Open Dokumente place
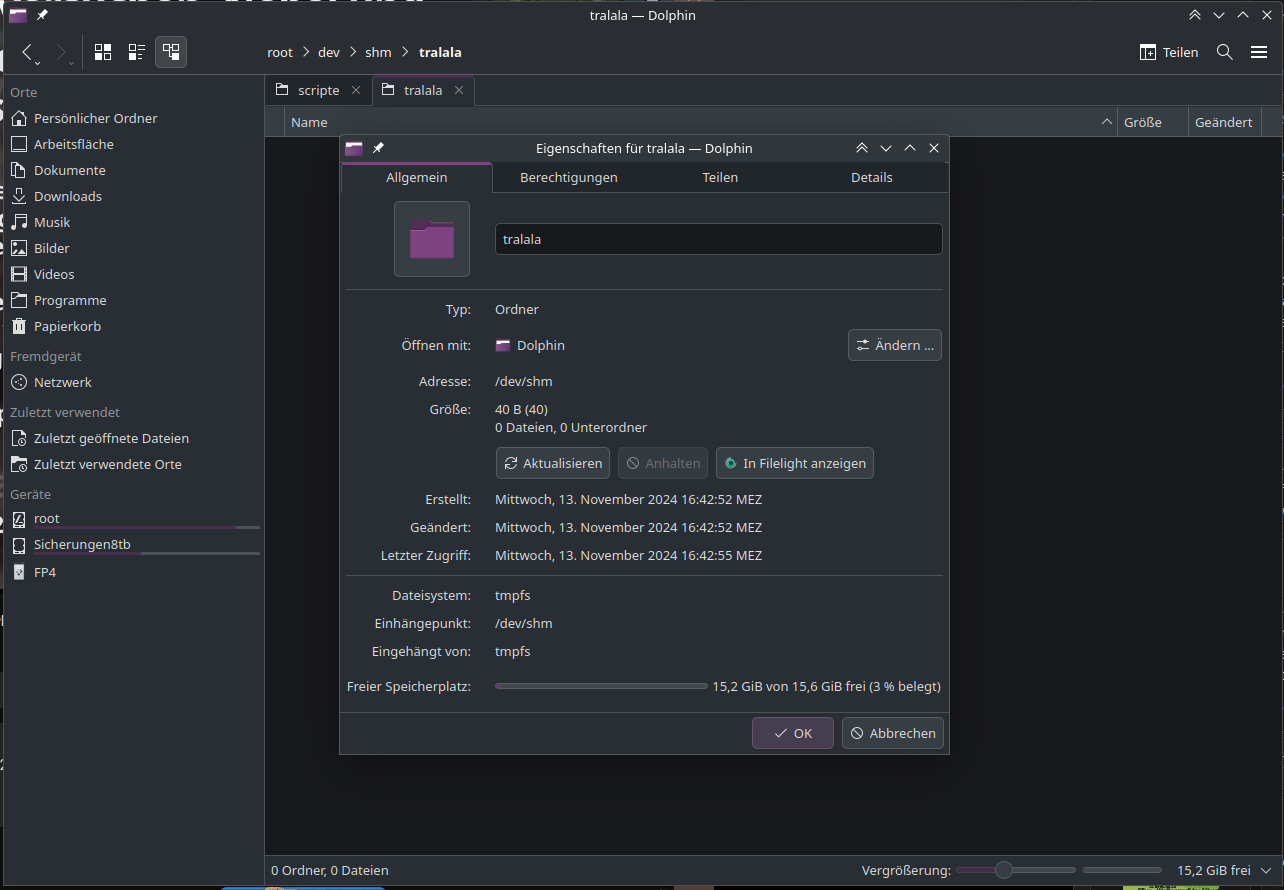 pos(133,170)
